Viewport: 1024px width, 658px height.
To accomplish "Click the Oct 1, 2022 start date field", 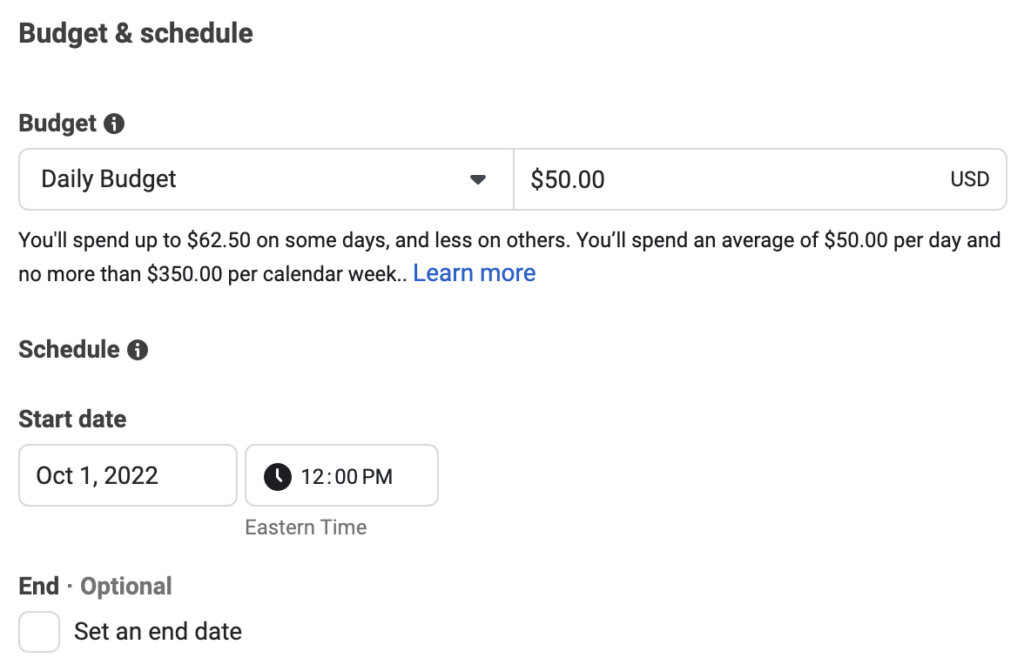I will click(x=127, y=475).
